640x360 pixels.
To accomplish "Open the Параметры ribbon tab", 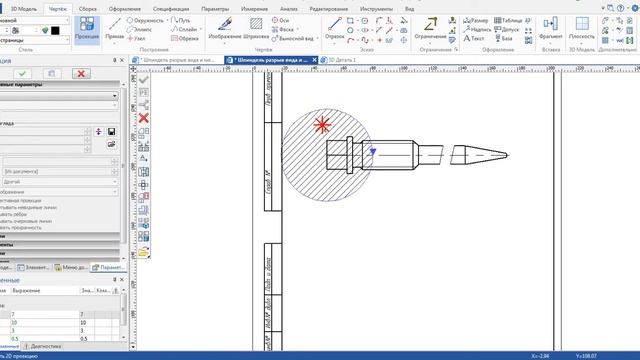I will click(x=215, y=9).
